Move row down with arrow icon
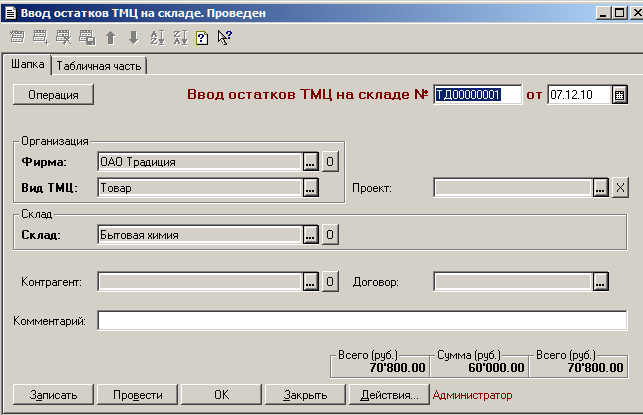 pyautogui.click(x=134, y=38)
